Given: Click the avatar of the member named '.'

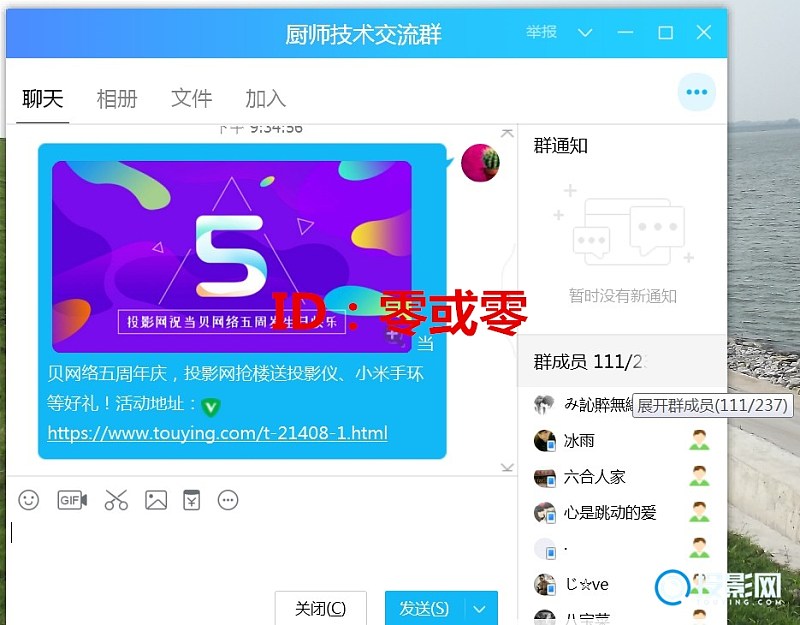Looking at the screenshot, I should point(544,548).
